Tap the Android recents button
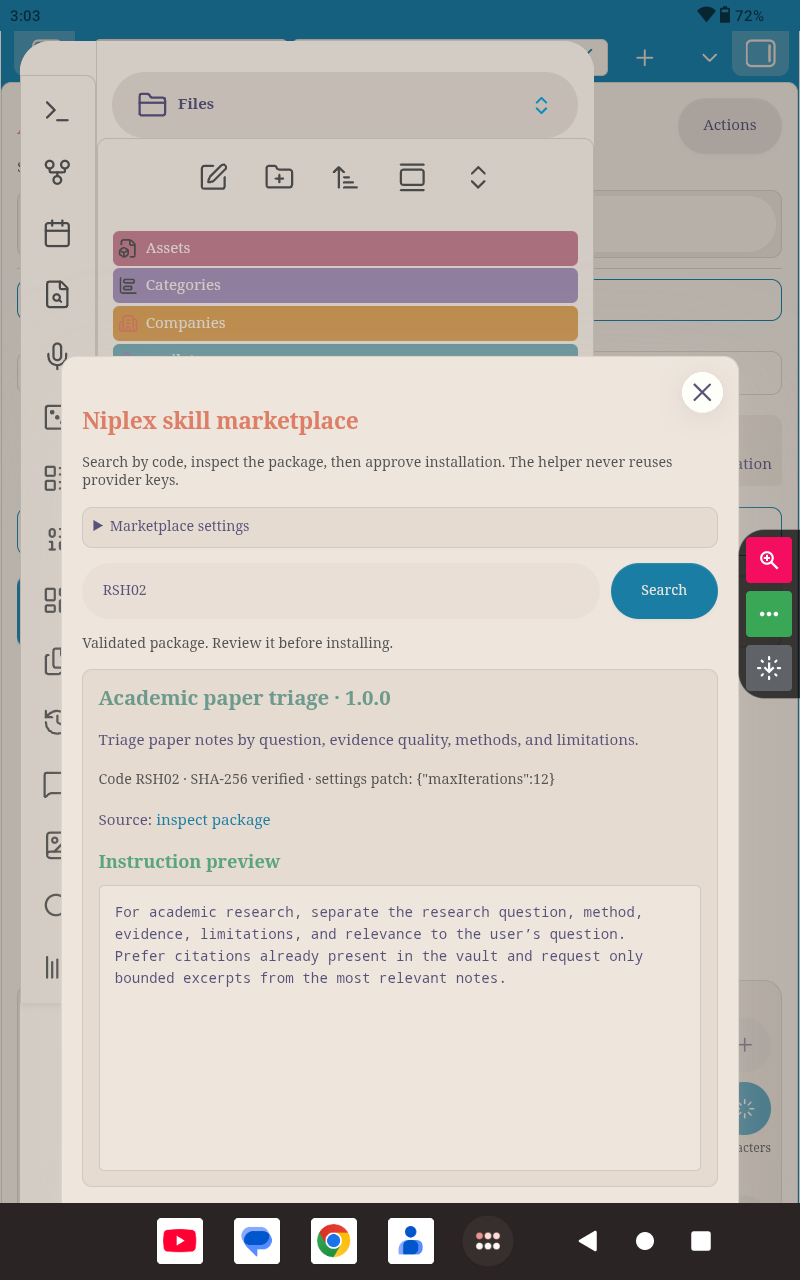Screen dimensions: 800x1280 (701, 1241)
